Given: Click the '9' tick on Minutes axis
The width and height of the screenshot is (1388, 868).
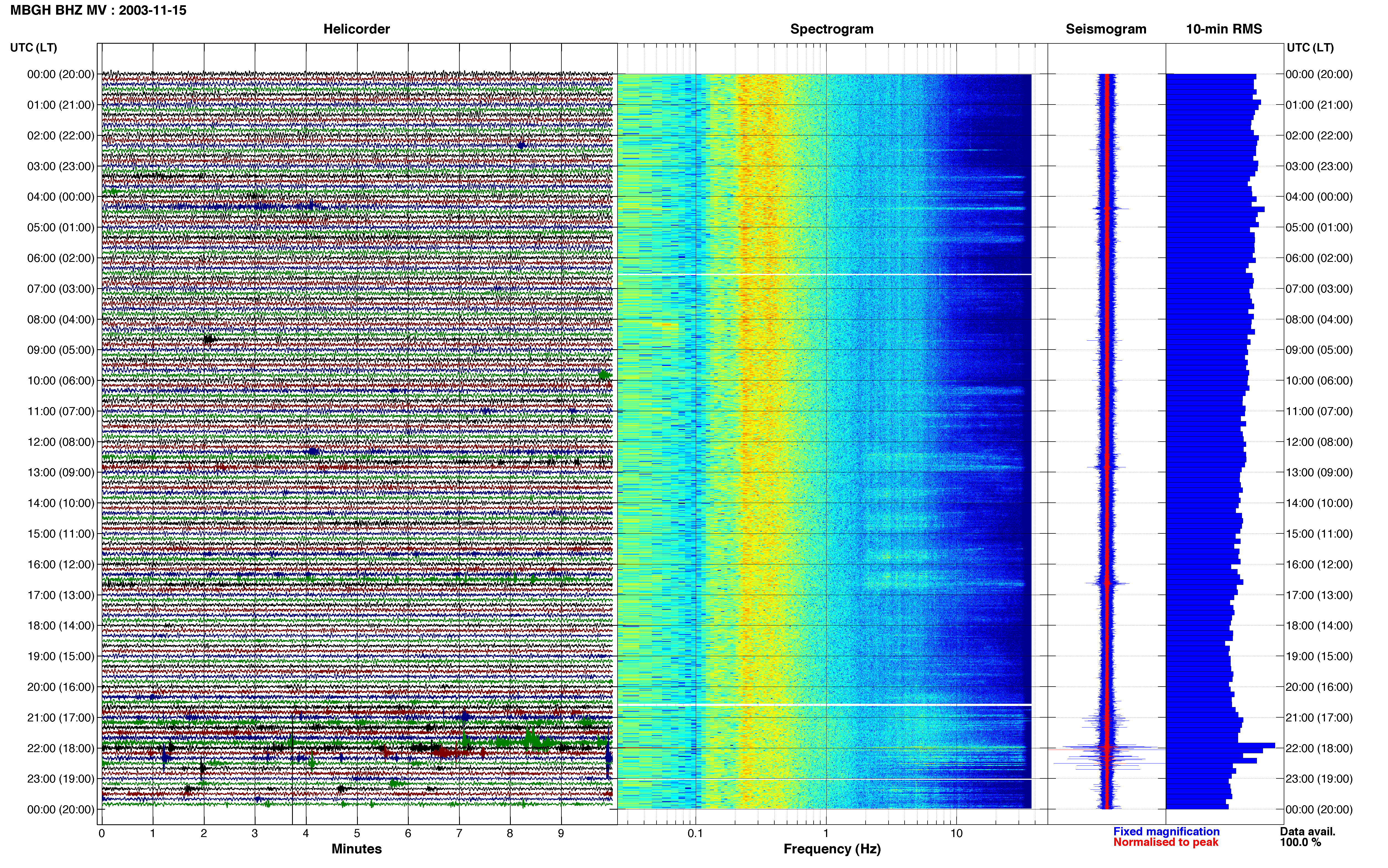Looking at the screenshot, I should point(561,833).
